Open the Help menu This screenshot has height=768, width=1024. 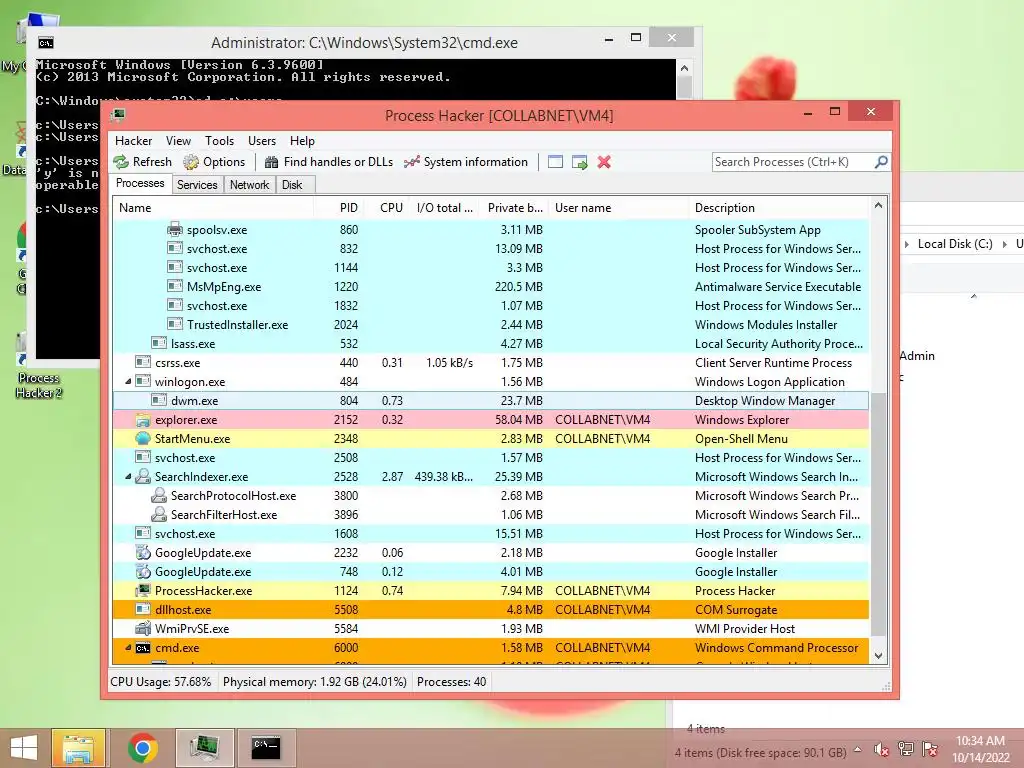[x=302, y=140]
